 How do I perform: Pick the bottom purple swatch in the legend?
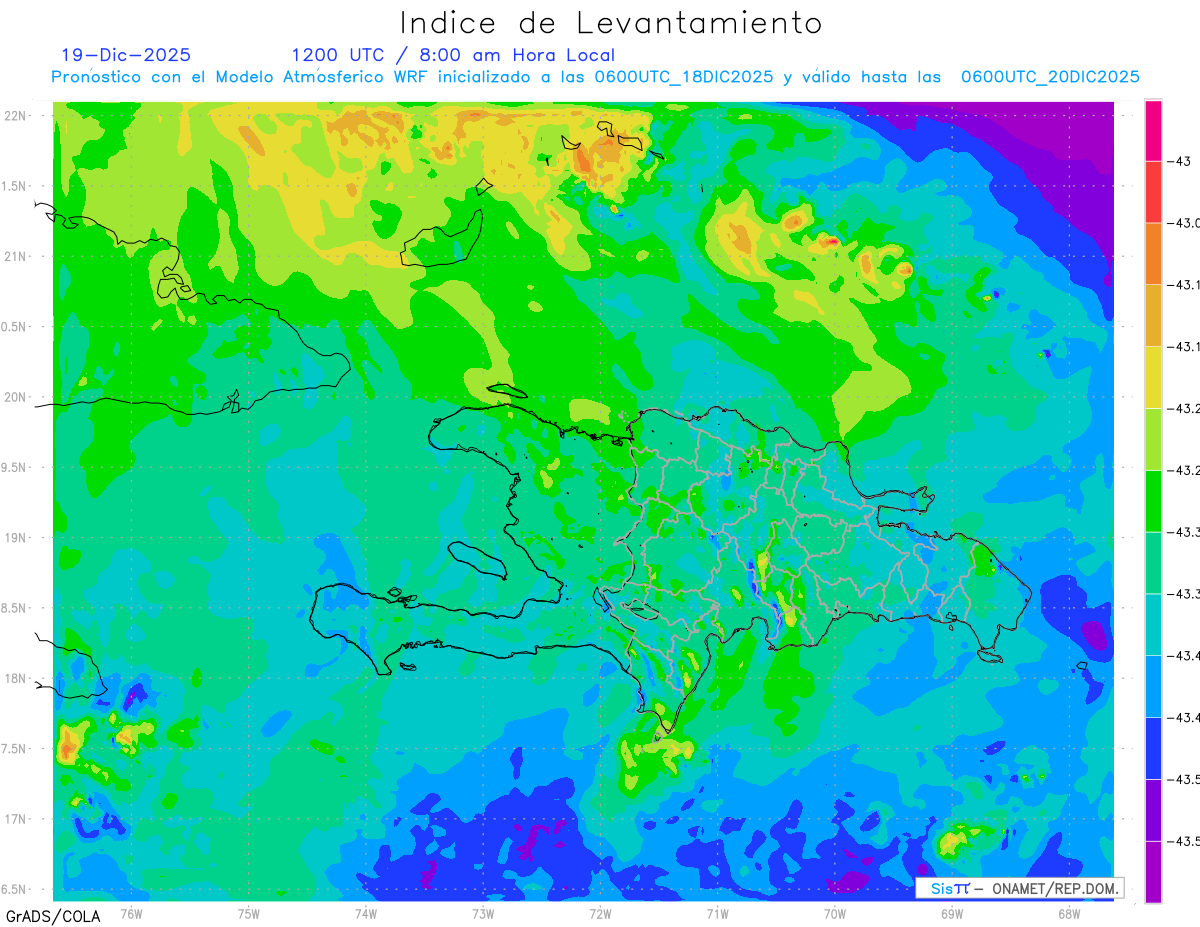pyautogui.click(x=1153, y=872)
